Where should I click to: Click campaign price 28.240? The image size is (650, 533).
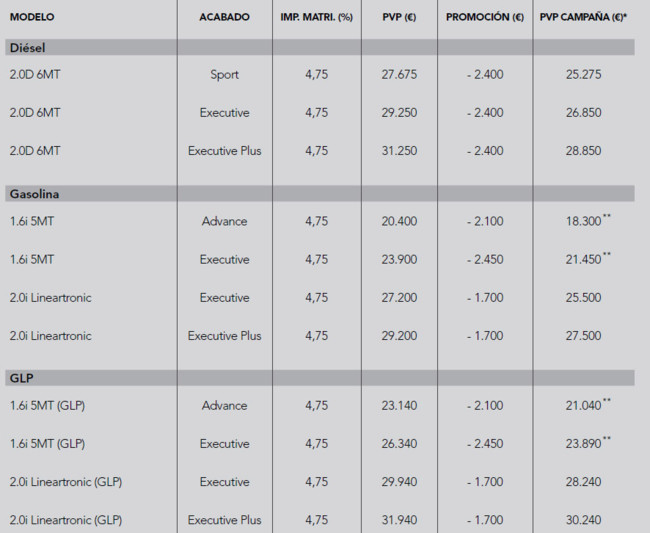click(583, 482)
